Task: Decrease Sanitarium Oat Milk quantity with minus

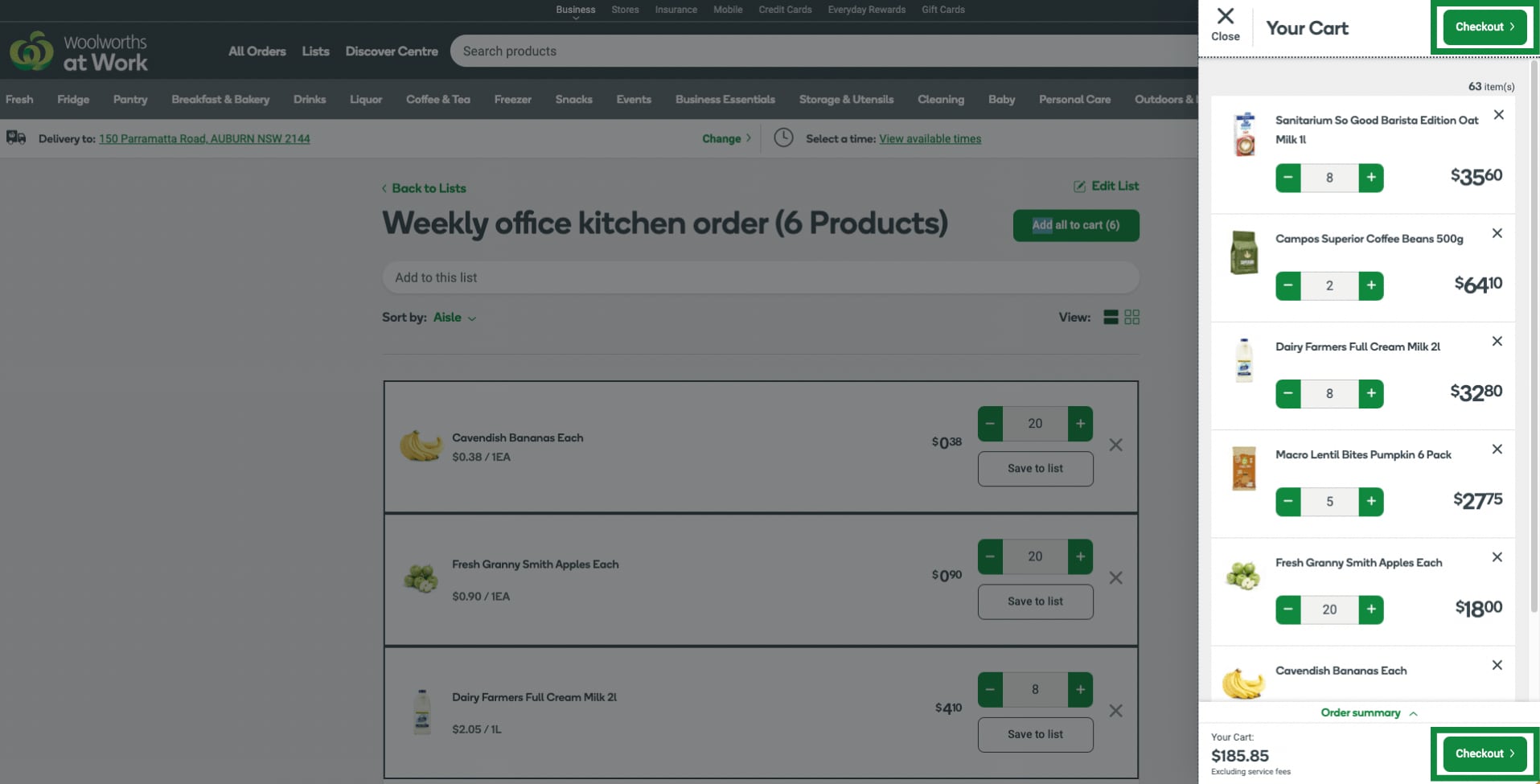Action: pyautogui.click(x=1289, y=178)
